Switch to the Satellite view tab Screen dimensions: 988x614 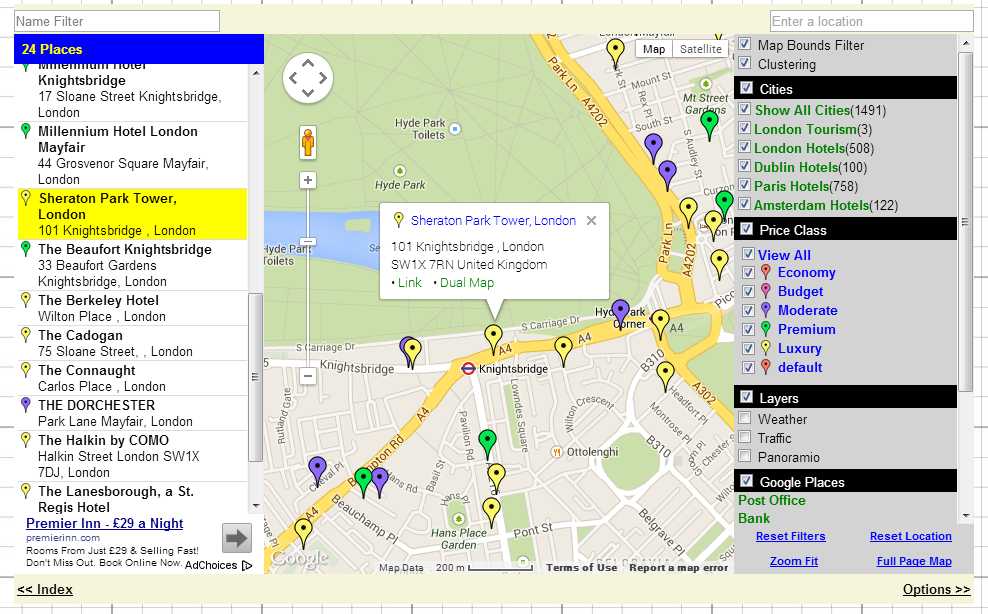pyautogui.click(x=701, y=49)
